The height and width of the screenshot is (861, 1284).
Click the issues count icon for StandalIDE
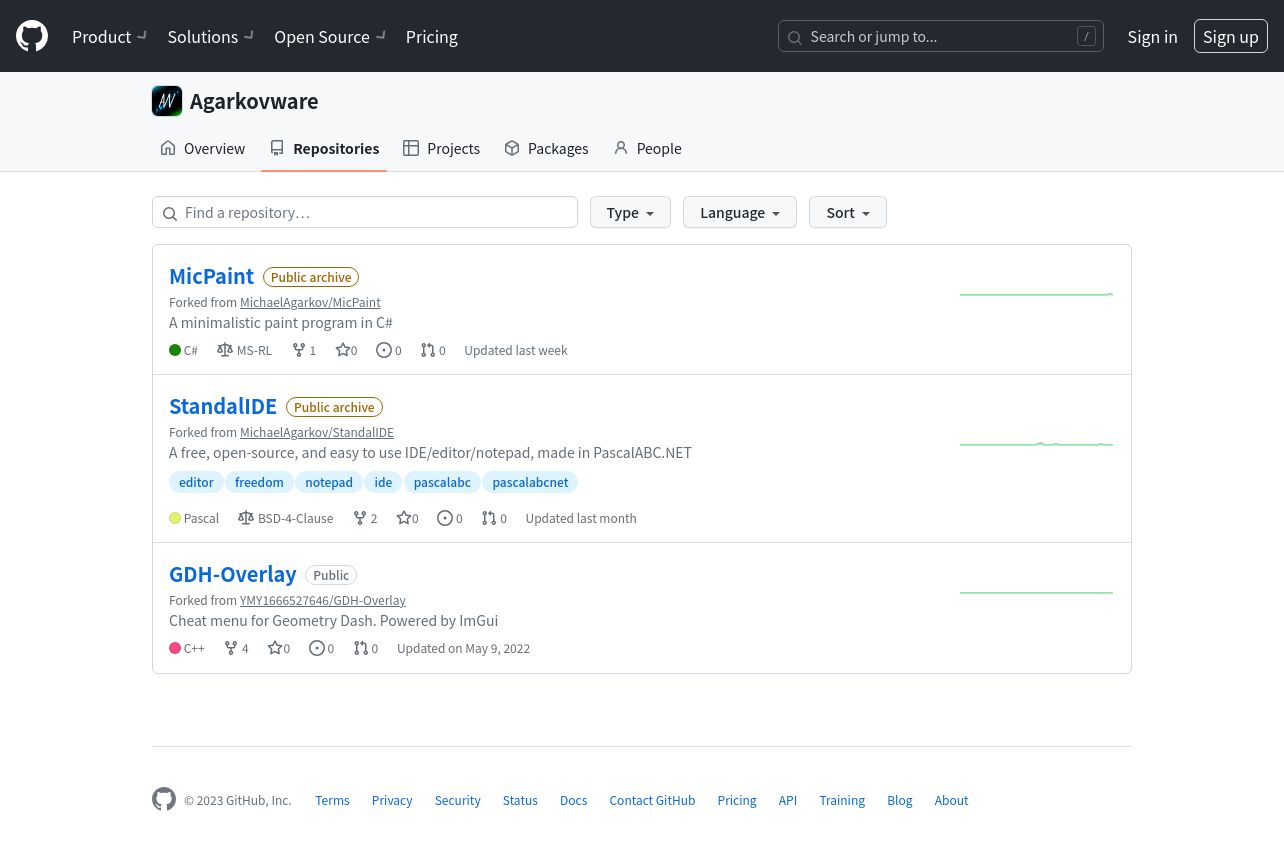445,518
